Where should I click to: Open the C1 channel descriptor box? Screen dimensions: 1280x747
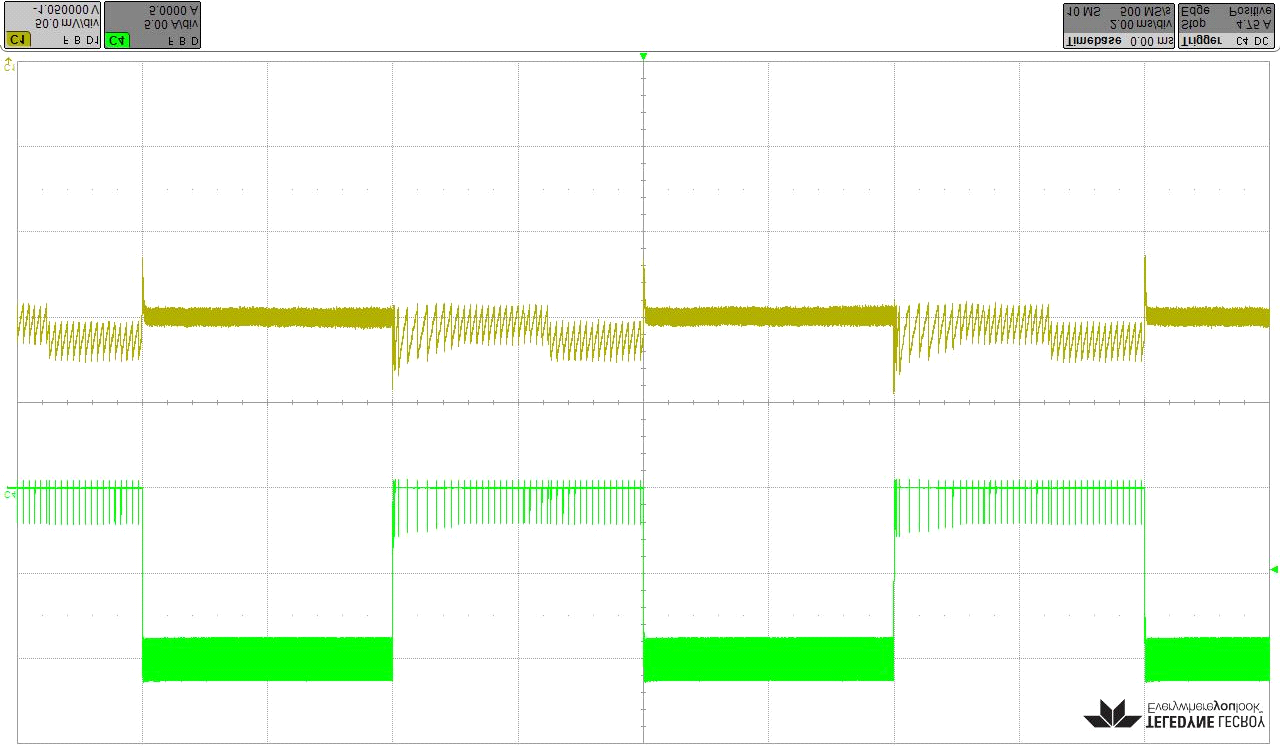[x=52, y=25]
